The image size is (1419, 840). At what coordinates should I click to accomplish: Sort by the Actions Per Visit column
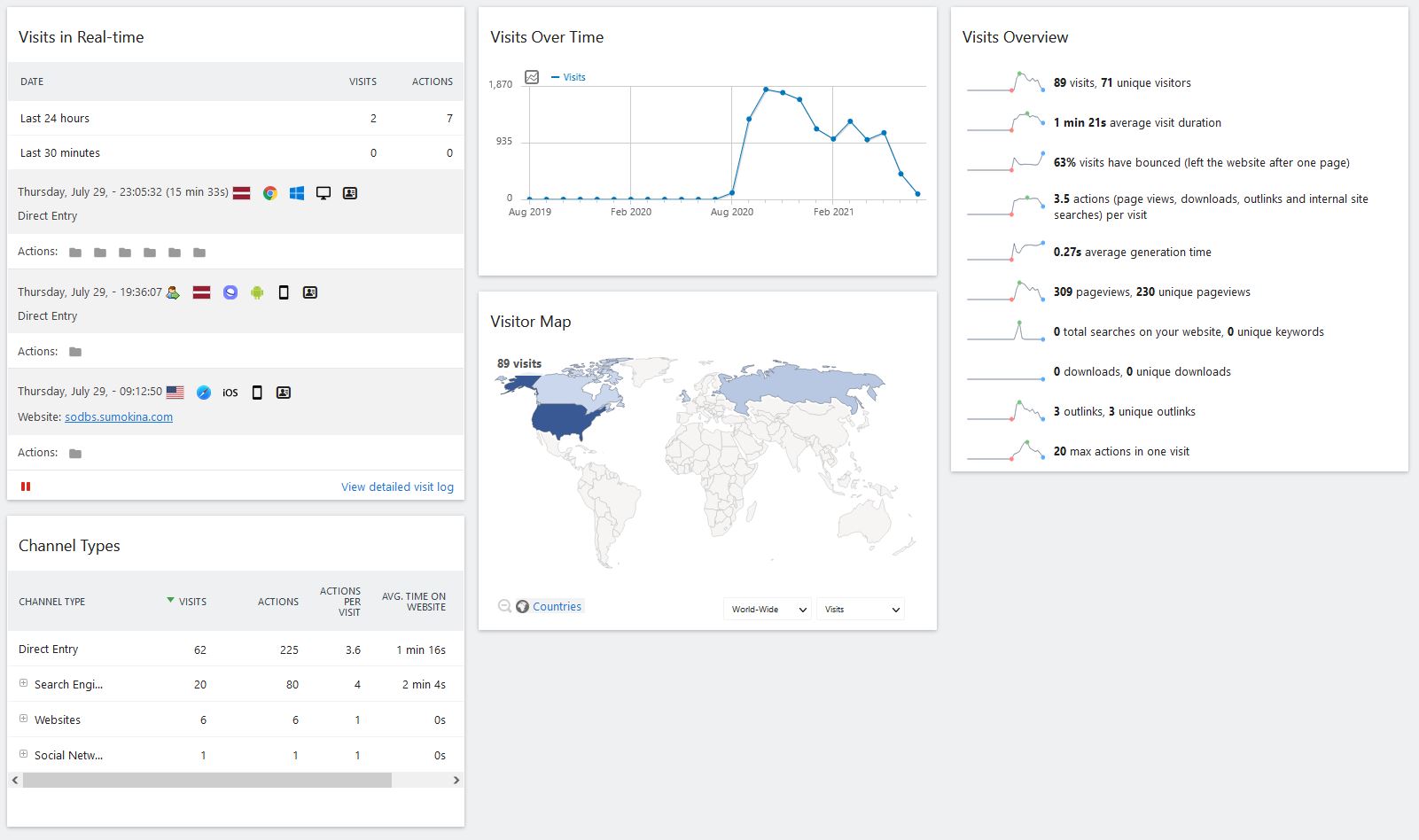tap(340, 602)
